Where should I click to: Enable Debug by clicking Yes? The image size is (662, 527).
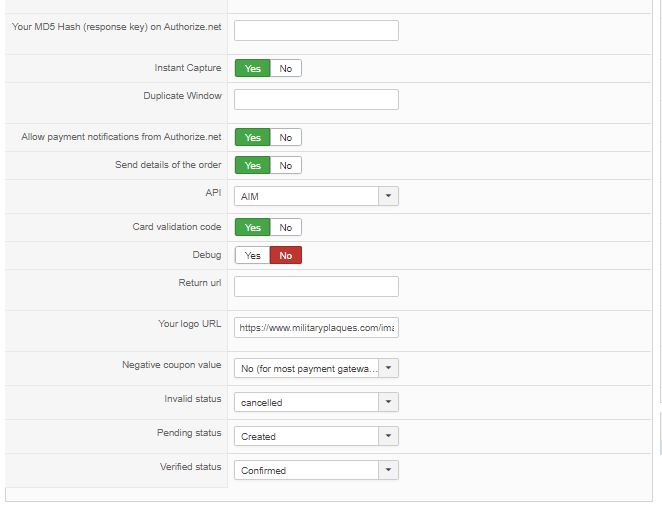click(x=252, y=255)
